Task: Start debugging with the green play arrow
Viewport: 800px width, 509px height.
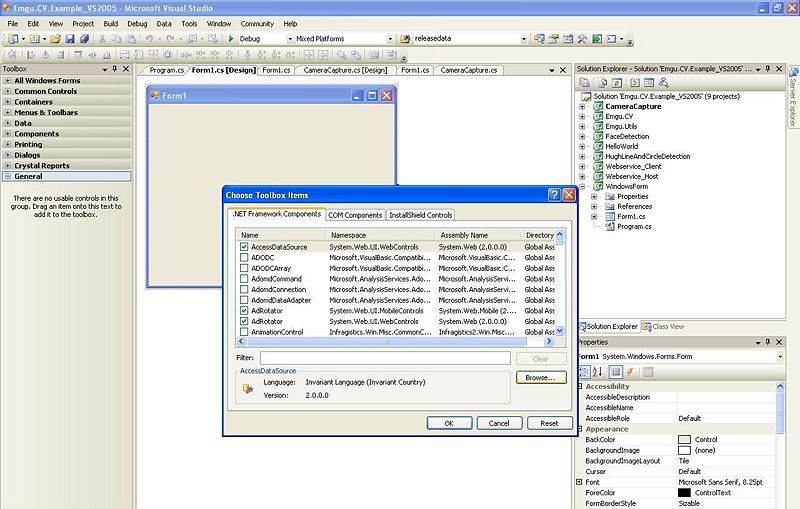Action: [231, 39]
